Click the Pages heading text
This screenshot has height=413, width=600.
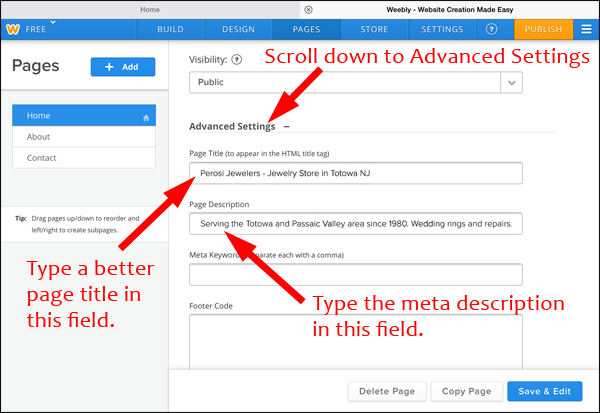pyautogui.click(x=36, y=66)
